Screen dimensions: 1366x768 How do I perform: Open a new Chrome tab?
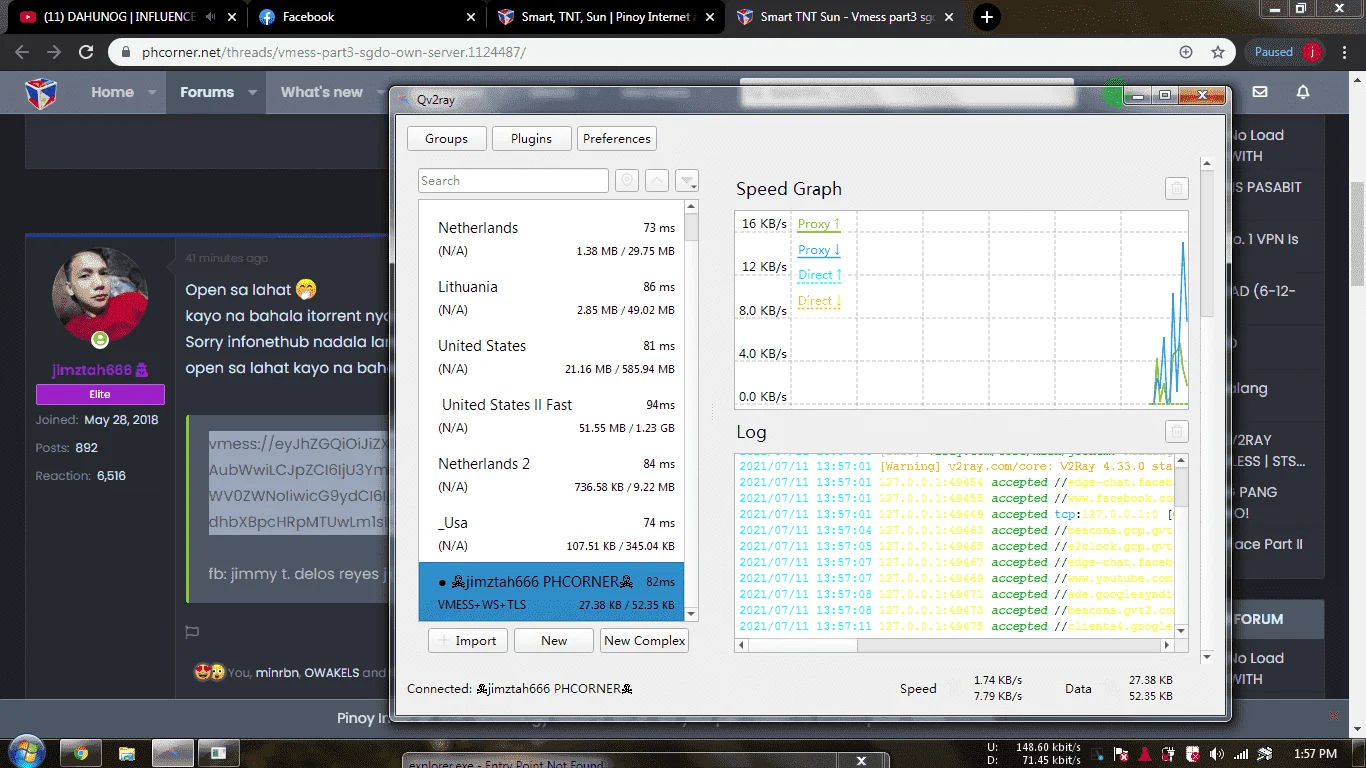(x=987, y=17)
